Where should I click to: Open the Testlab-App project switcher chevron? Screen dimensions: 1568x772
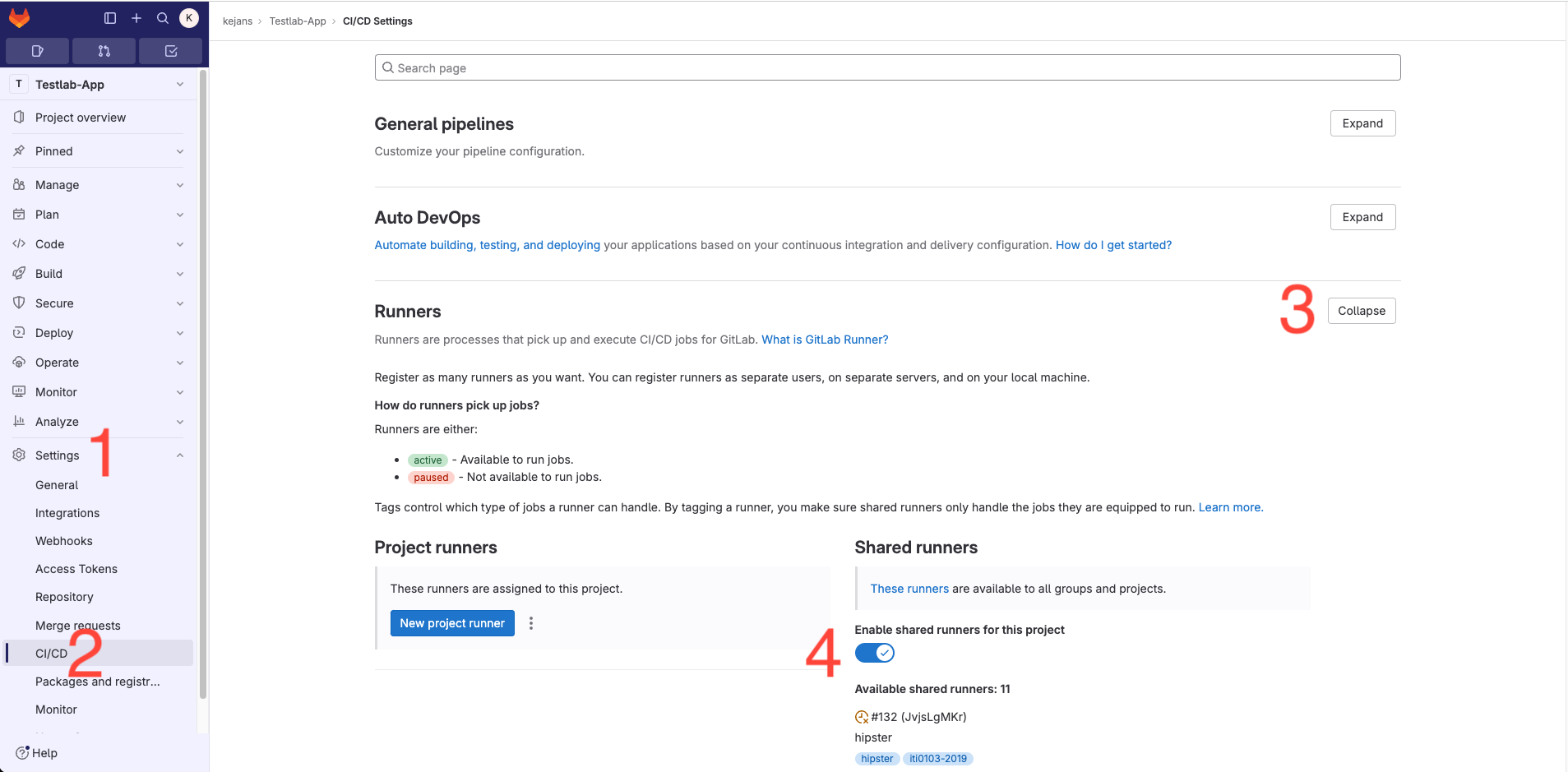point(180,85)
